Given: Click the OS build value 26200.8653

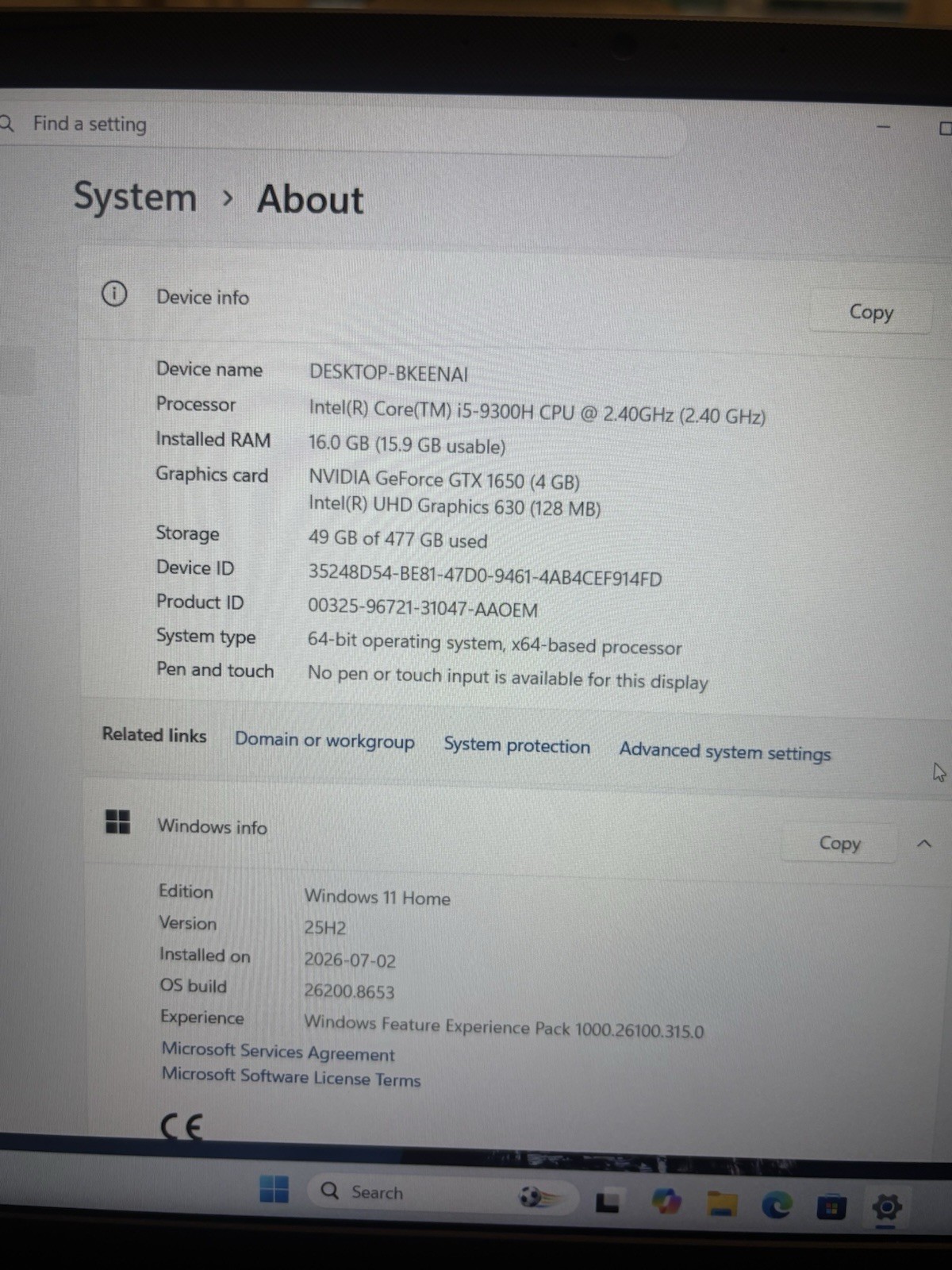Looking at the screenshot, I should tap(349, 991).
